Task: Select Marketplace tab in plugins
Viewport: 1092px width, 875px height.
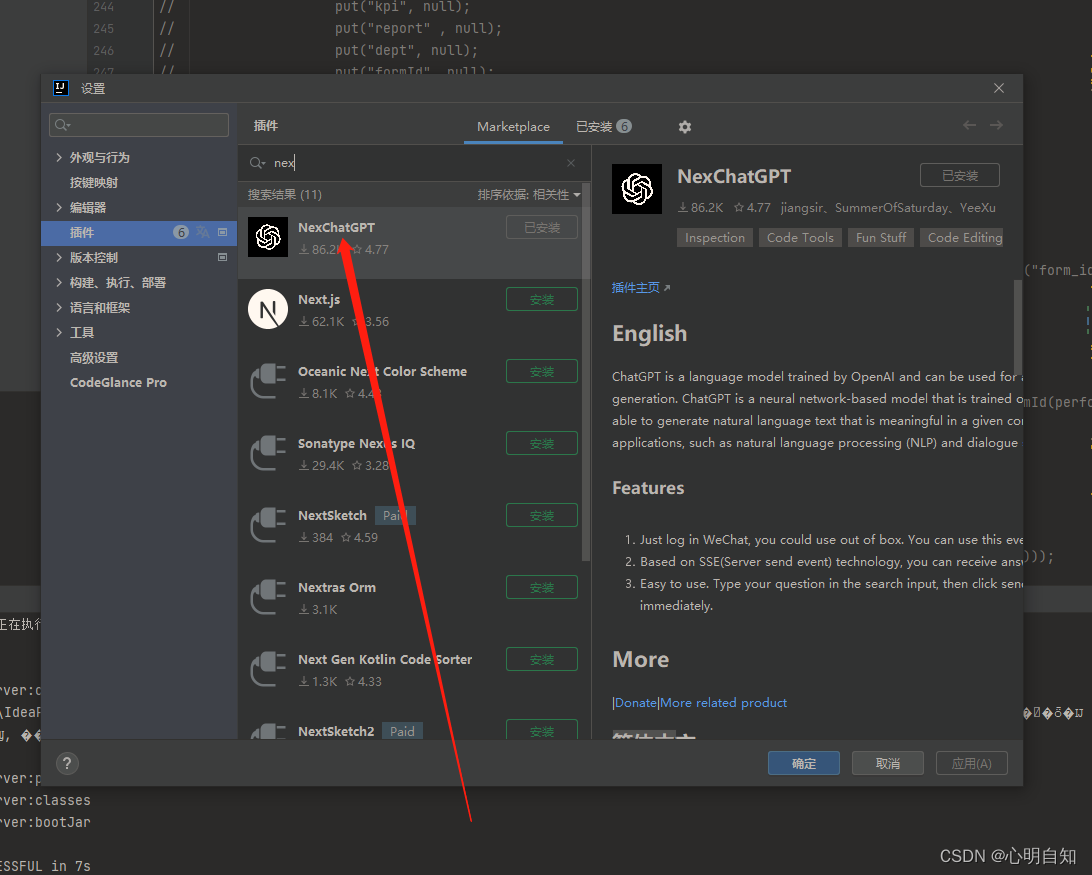Action: pyautogui.click(x=513, y=127)
